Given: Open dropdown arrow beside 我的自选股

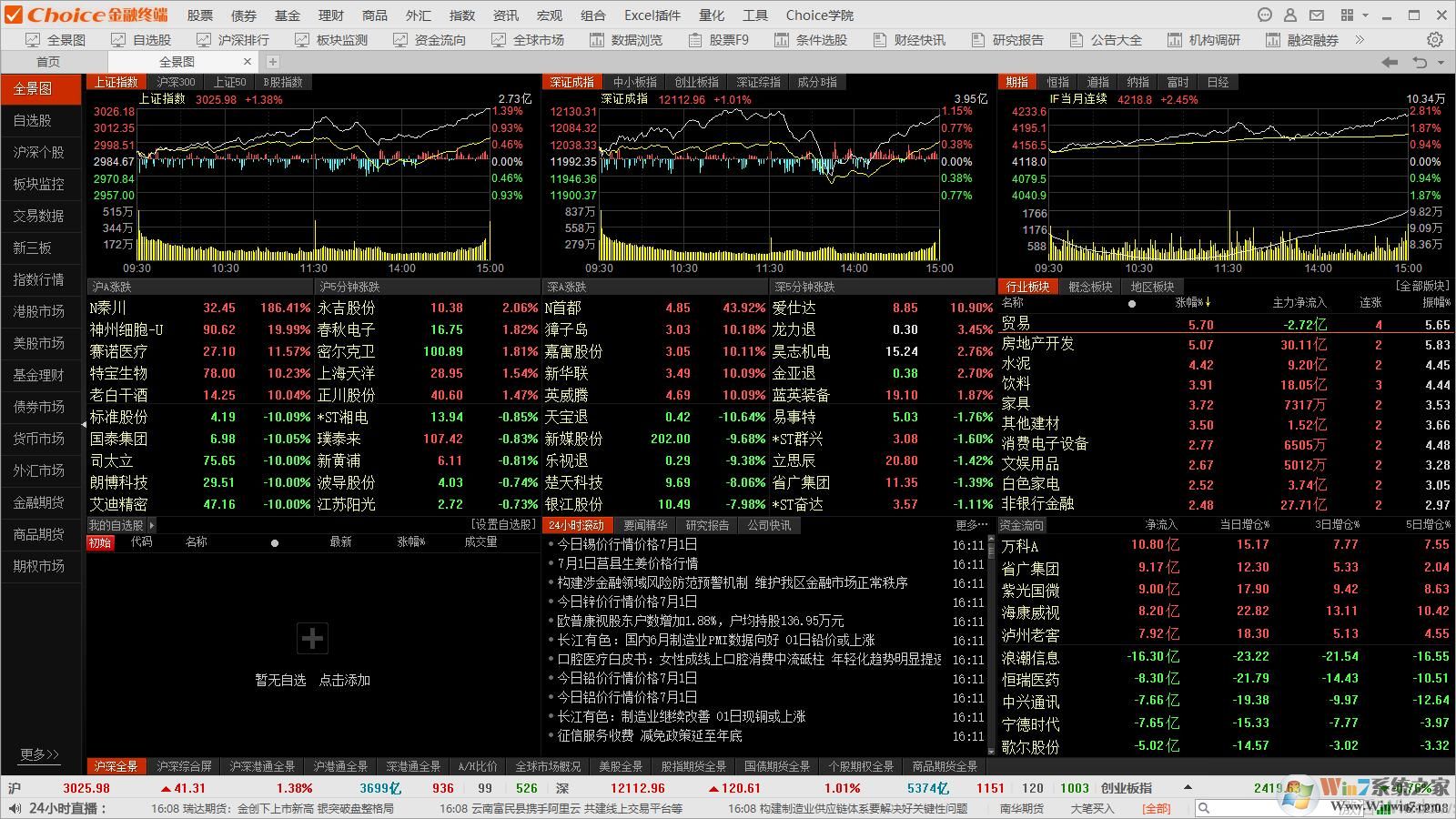Looking at the screenshot, I should [151, 525].
